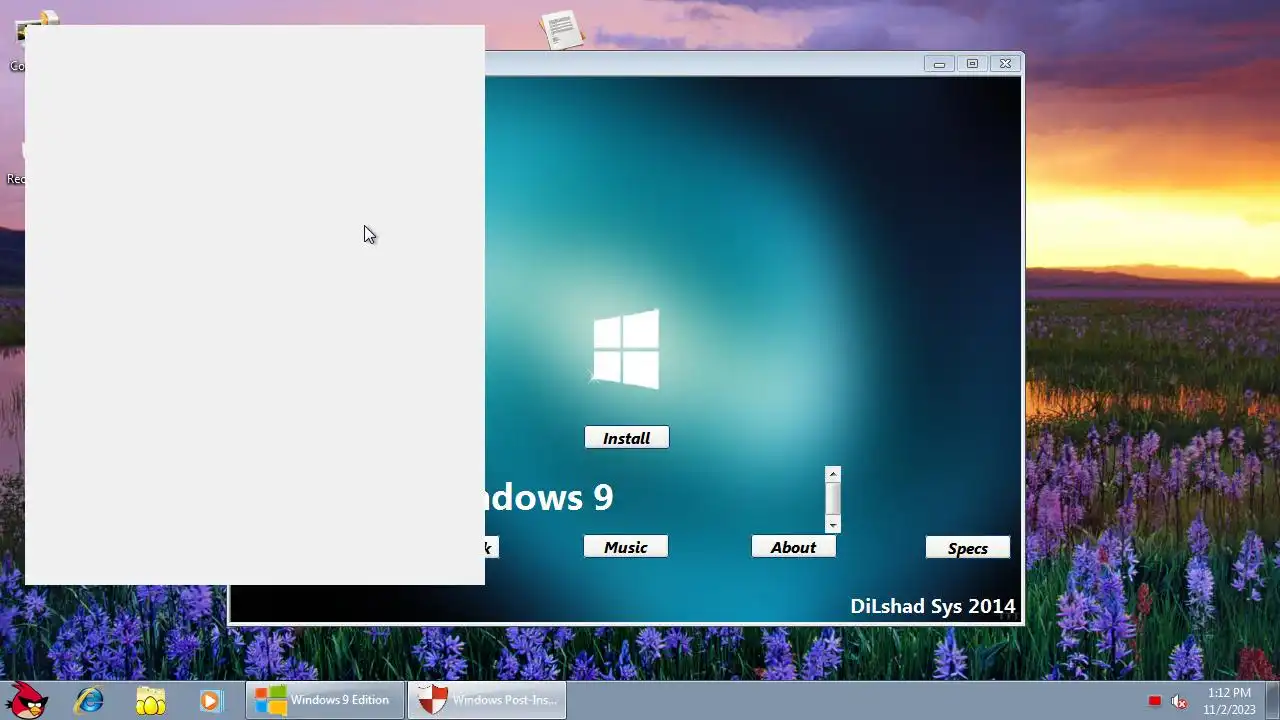Launch Windows Media Player from taskbar
The height and width of the screenshot is (720, 1280).
click(210, 700)
